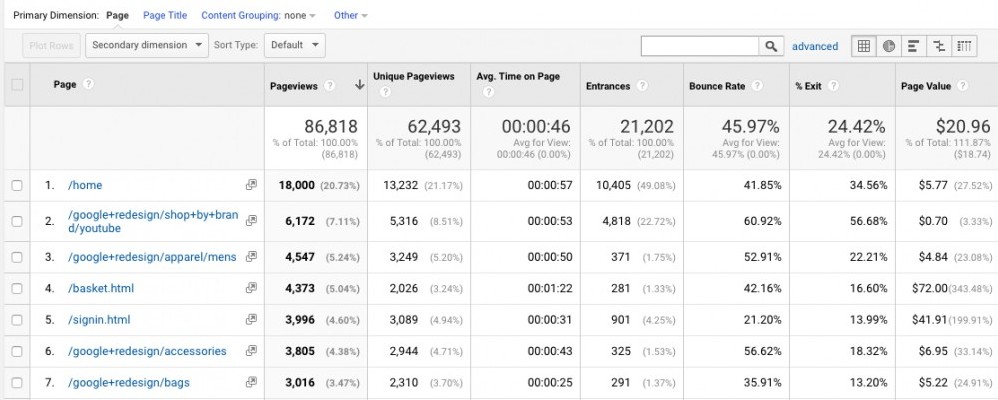Open the /google+redesign/accessories link

click(147, 351)
